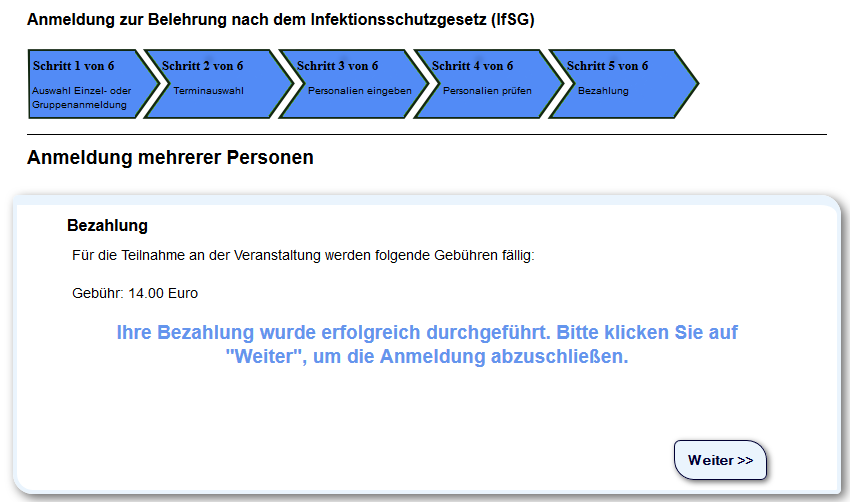Open the 'Schritt 3 von 6' step title

pyautogui.click(x=338, y=66)
